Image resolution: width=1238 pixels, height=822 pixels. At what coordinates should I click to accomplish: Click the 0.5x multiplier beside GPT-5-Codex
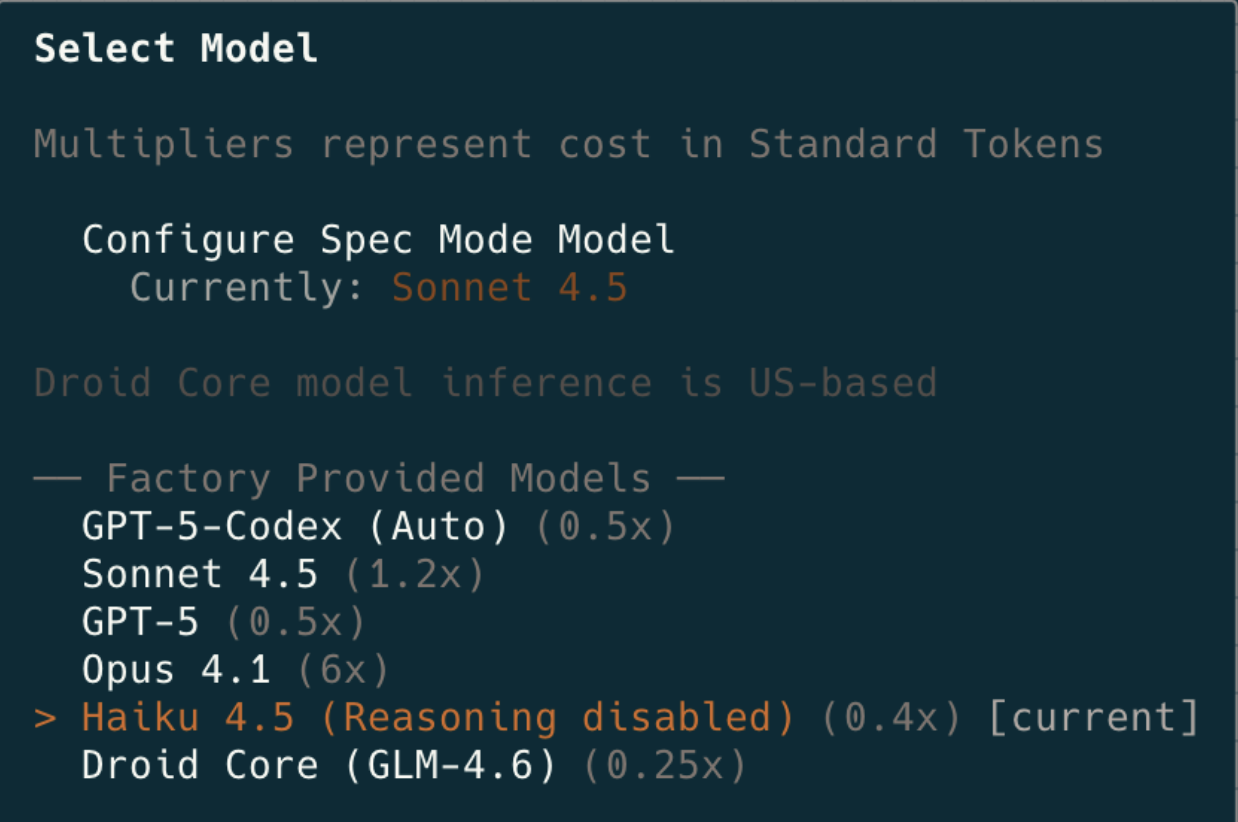(x=605, y=527)
